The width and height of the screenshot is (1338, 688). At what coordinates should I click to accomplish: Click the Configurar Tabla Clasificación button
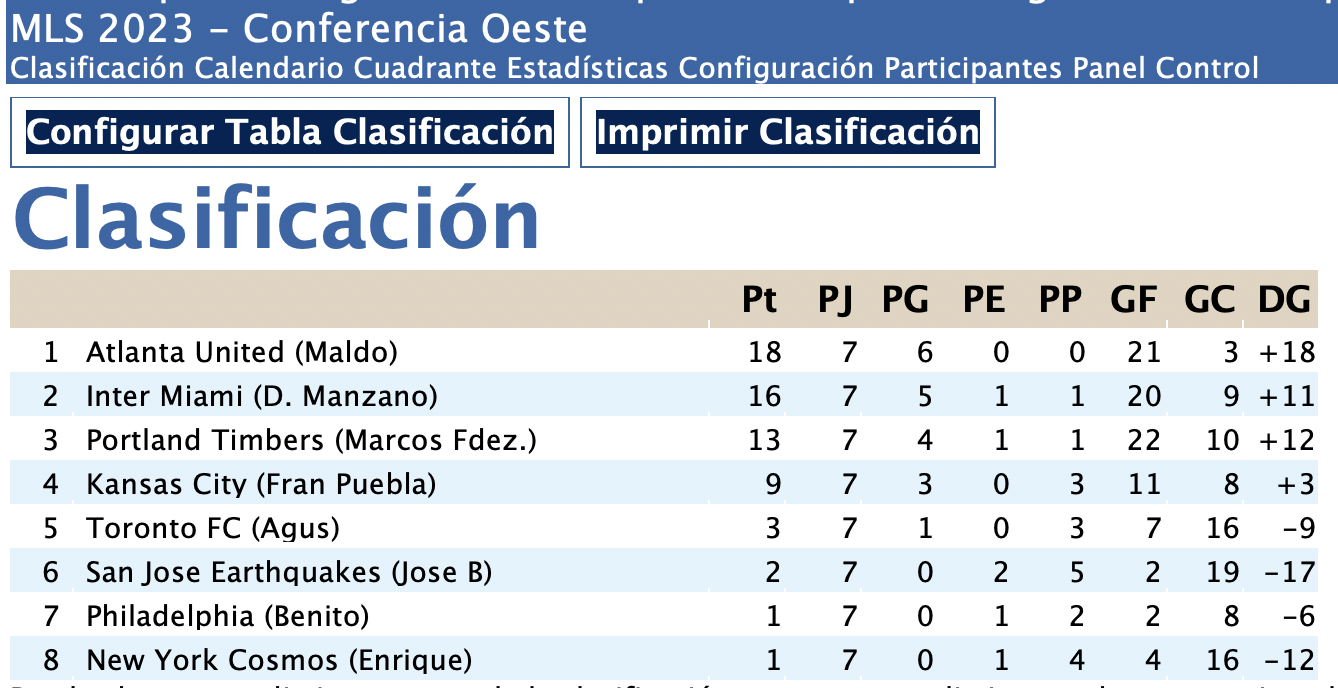[x=290, y=132]
